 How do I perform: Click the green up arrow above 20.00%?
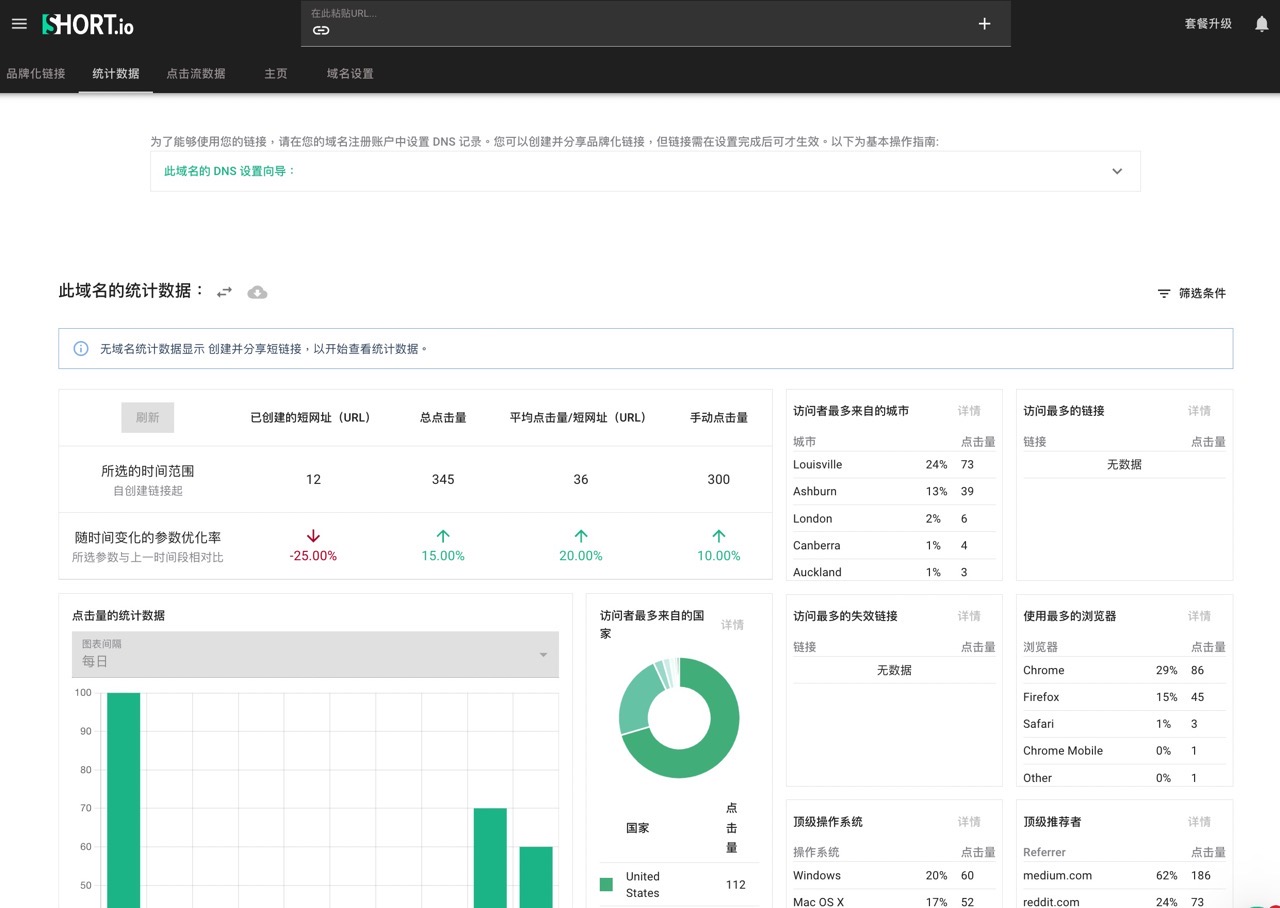(x=581, y=536)
